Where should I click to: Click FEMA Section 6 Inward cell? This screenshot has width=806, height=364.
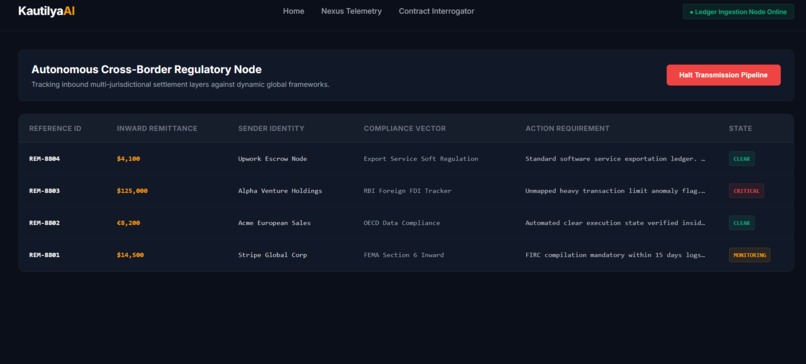pos(404,255)
